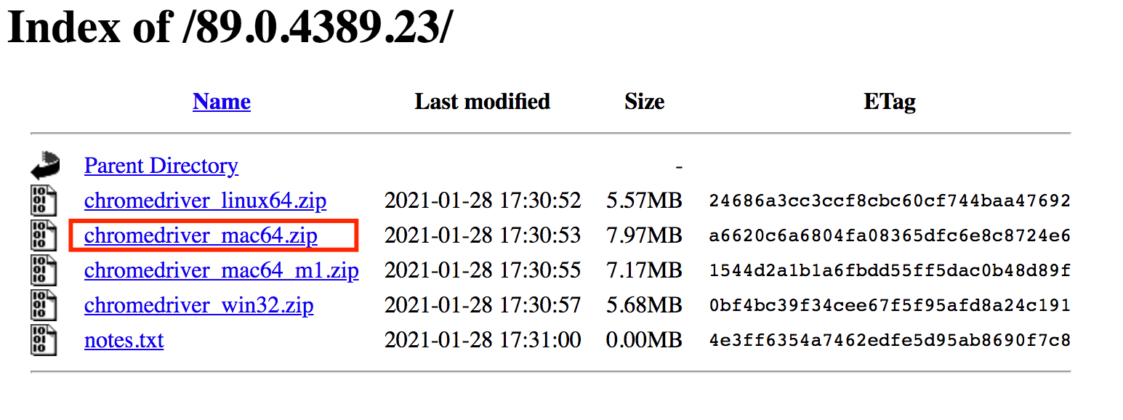Click the file icon beside chromedriver_win32.zip

click(43, 306)
